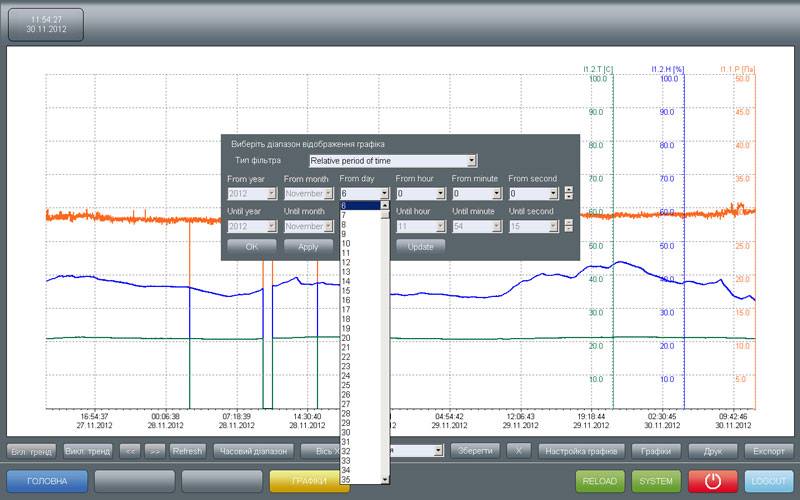
Task: Click the X button in bottom toolbar
Action: pos(518,451)
